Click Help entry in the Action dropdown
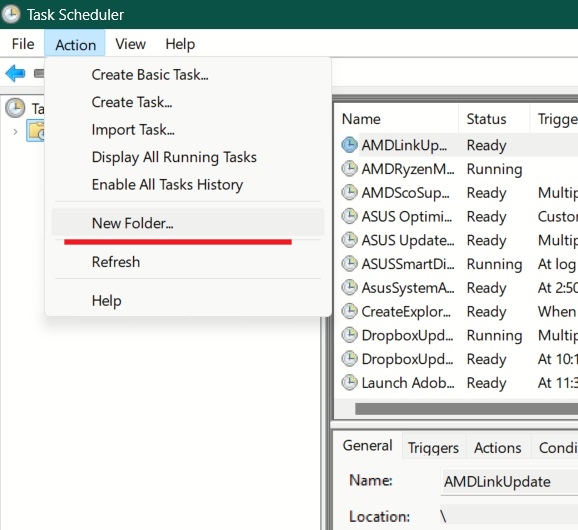Viewport: 578px width, 530px height. (x=188, y=300)
